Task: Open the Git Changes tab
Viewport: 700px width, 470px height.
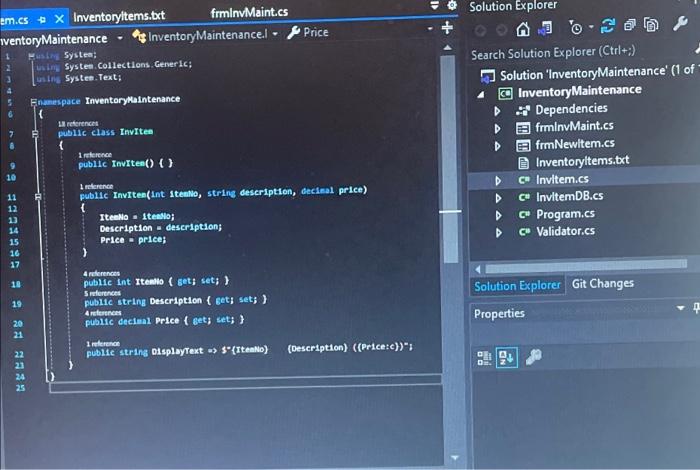Action: [x=603, y=283]
